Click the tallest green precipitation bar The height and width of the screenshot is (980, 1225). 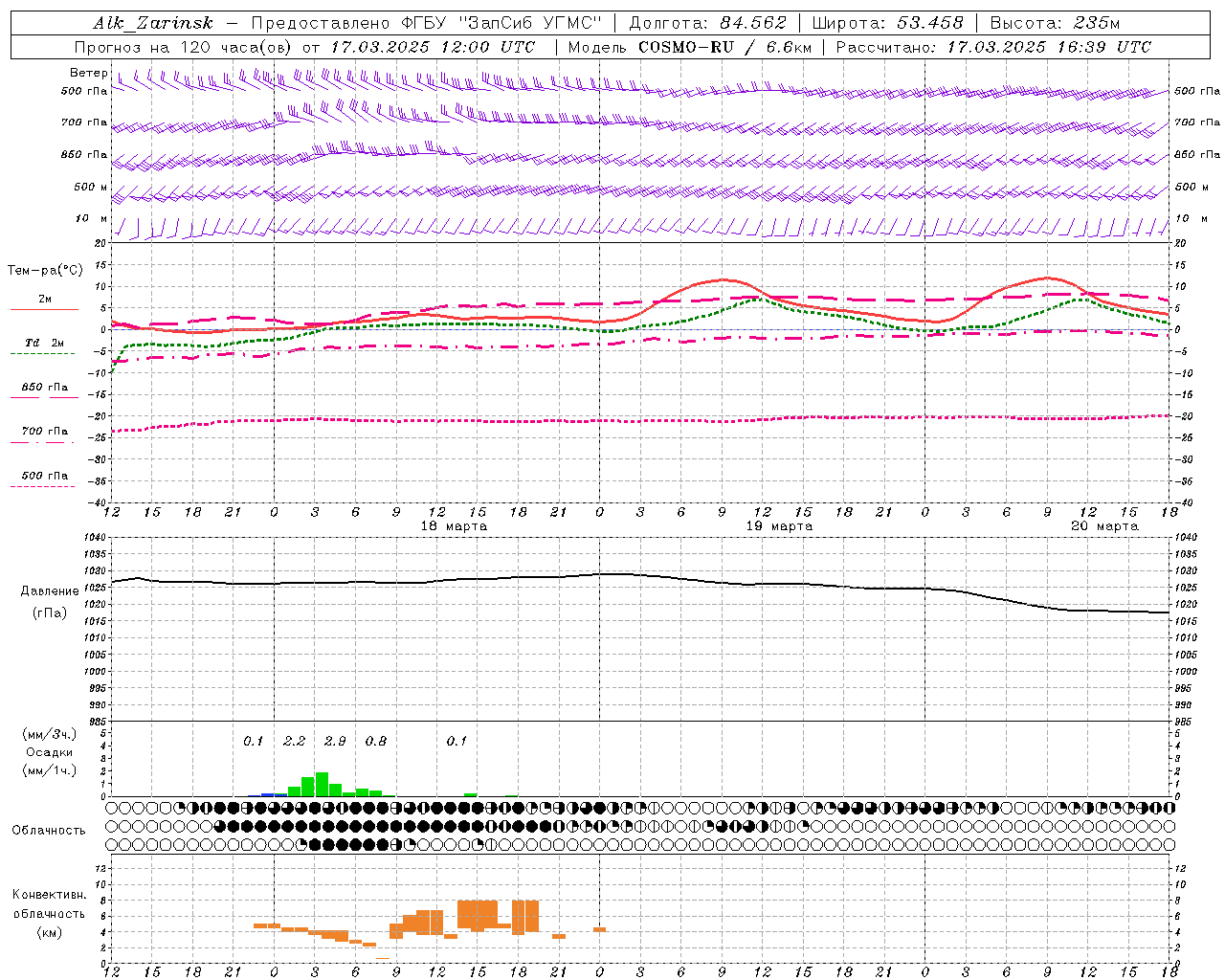pos(322,784)
